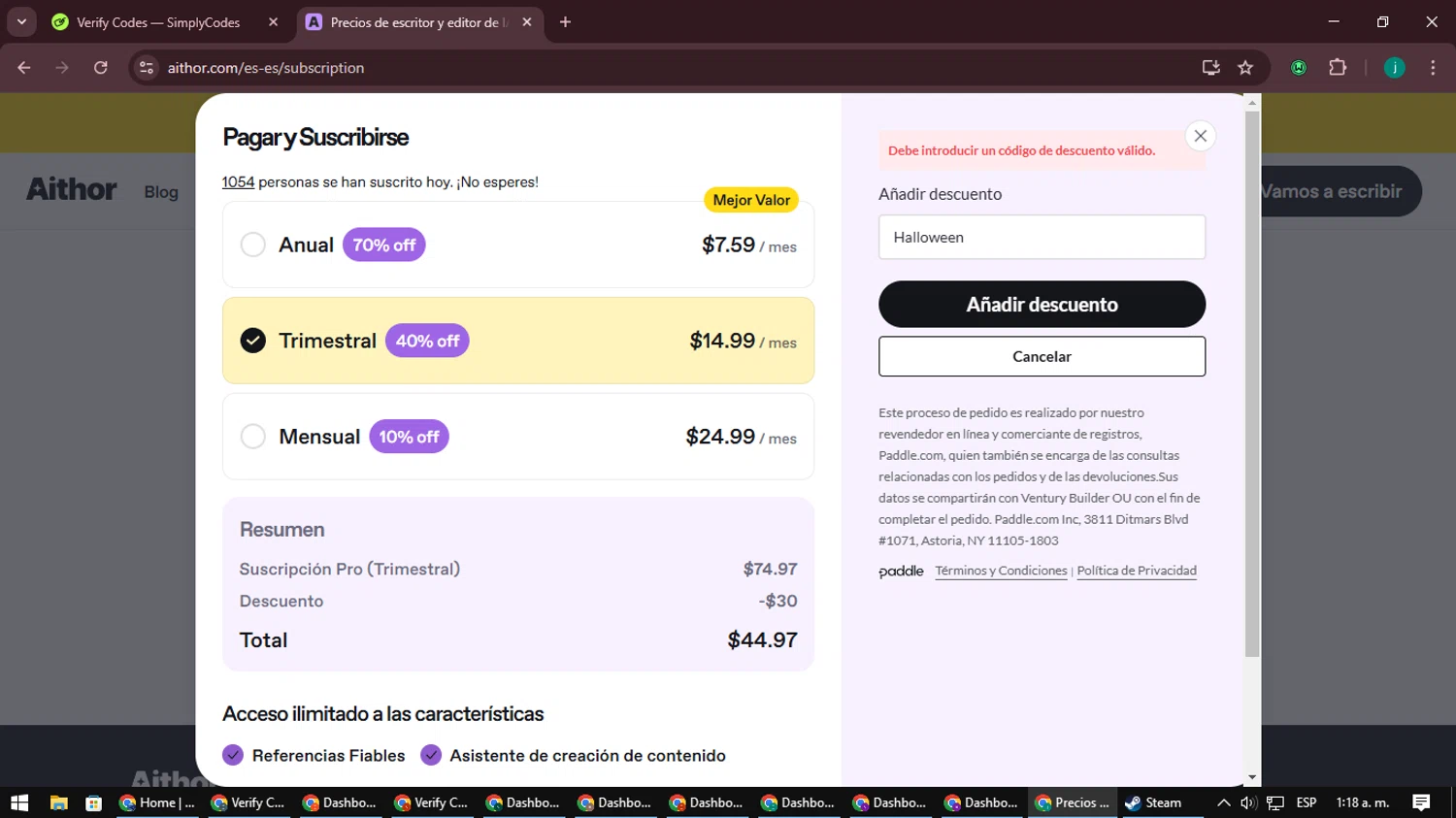
Task: Click the $7.59 / mes price
Action: coord(749,245)
